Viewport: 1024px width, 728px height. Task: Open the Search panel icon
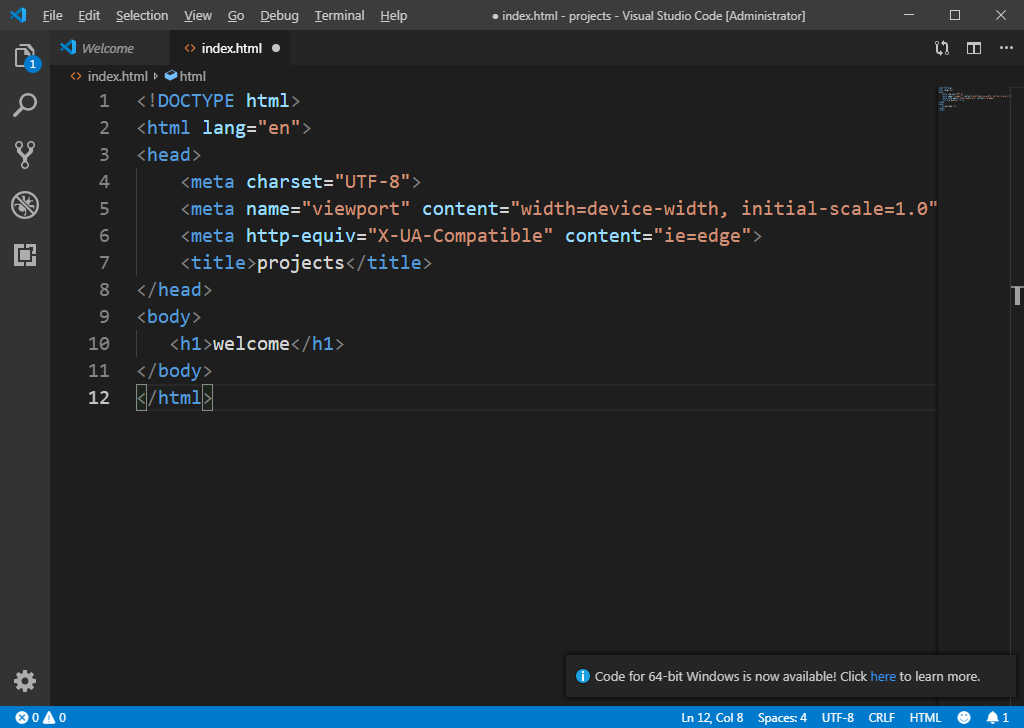coord(25,105)
